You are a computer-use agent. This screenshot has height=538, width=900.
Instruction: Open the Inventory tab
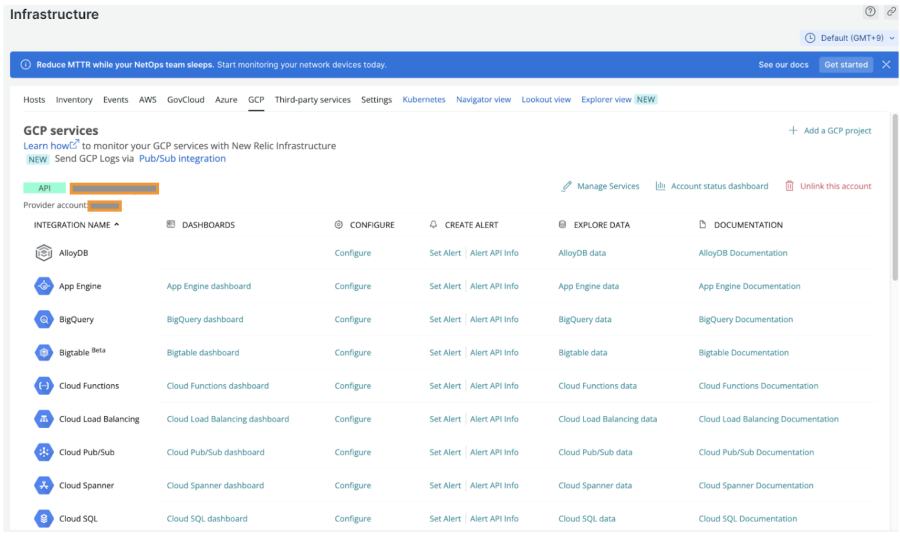74,99
